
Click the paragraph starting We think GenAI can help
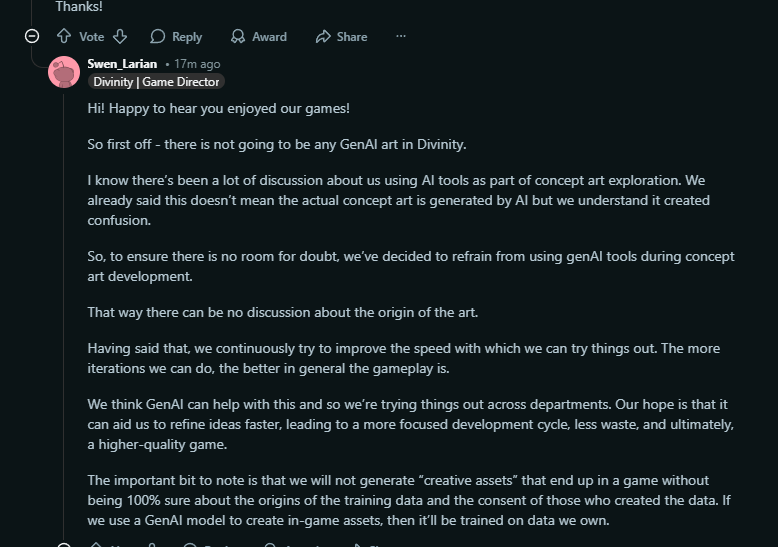coord(410,425)
